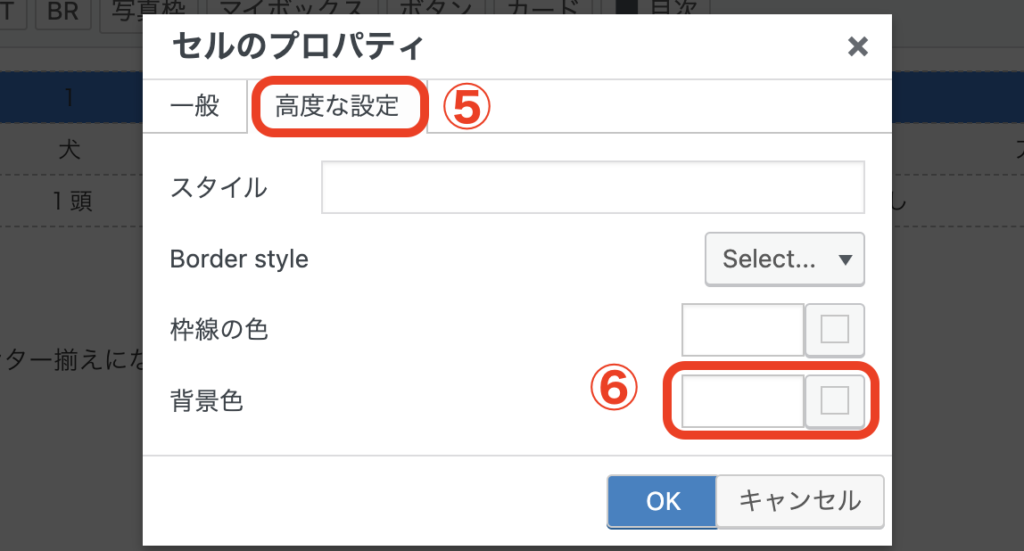Close the セルのプロパティ dialog with the X

coord(856,46)
